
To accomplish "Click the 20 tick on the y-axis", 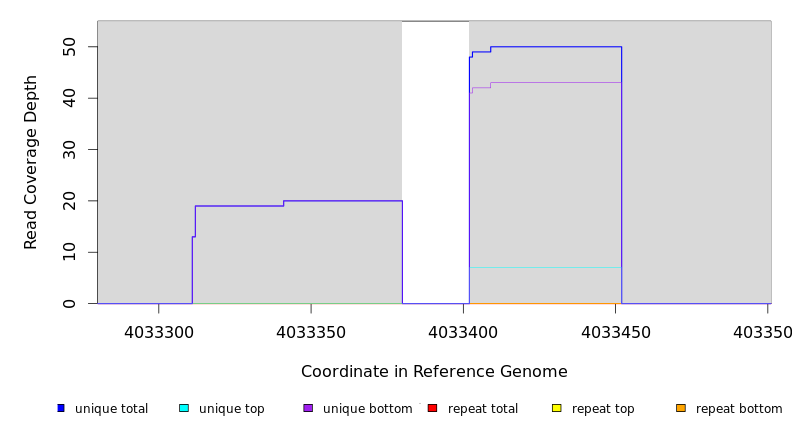I will coord(68,201).
